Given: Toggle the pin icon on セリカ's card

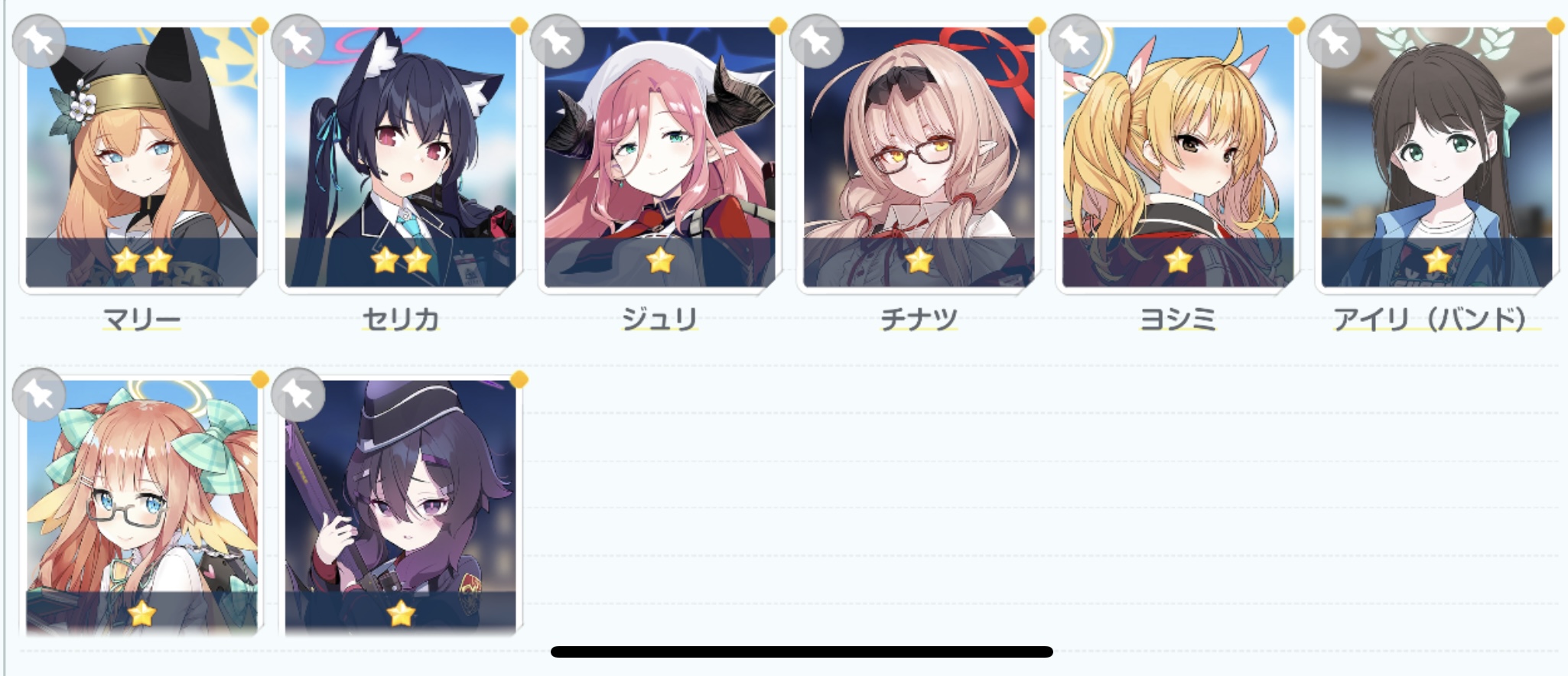Looking at the screenshot, I should coord(298,41).
